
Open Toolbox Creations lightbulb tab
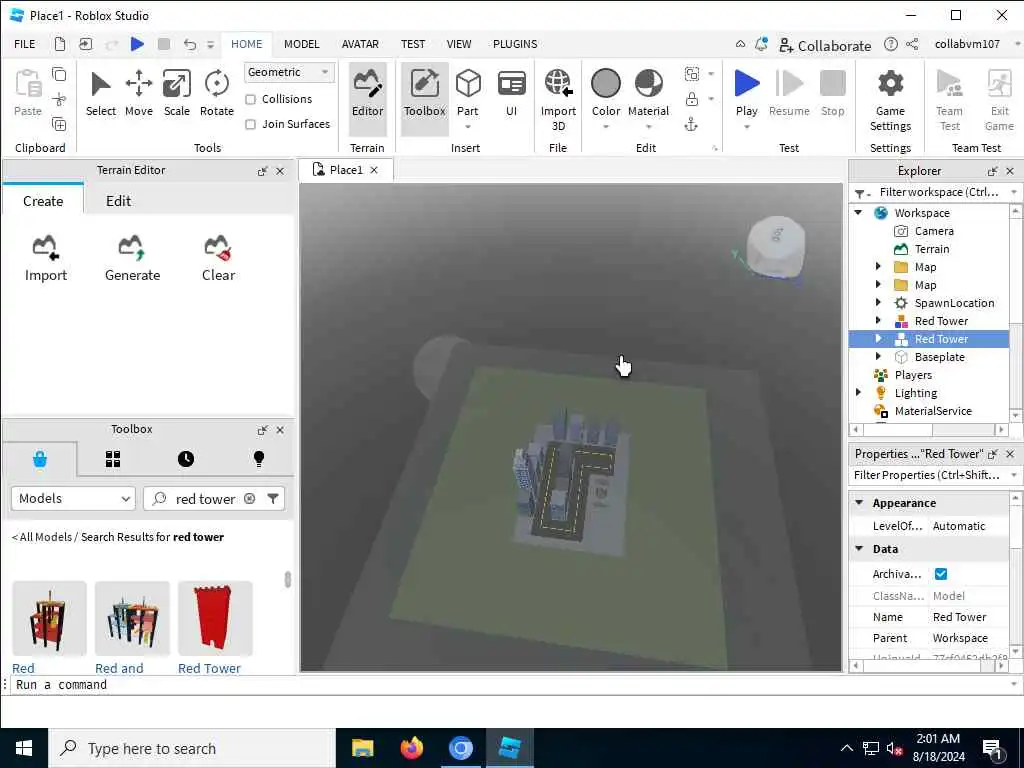pyautogui.click(x=259, y=459)
